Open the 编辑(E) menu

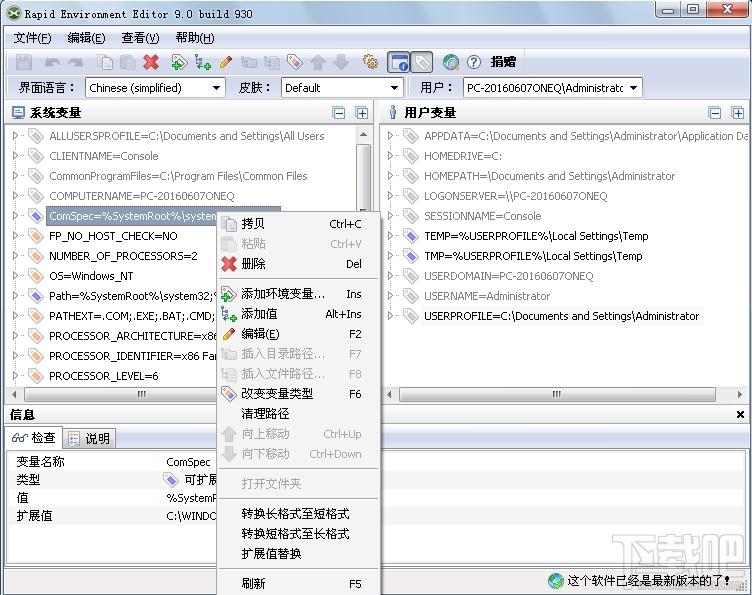[86, 37]
